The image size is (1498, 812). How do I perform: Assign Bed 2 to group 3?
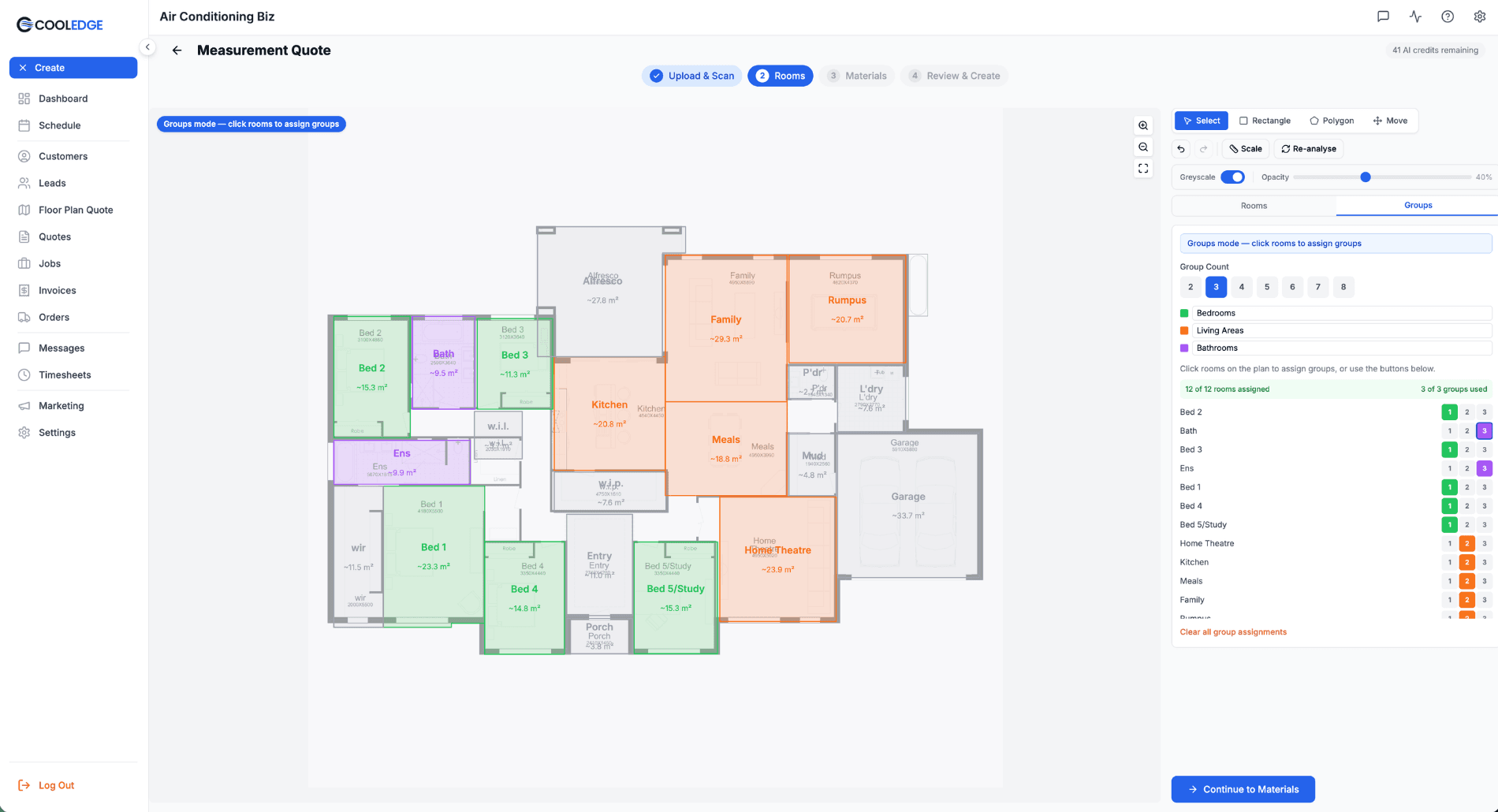[x=1484, y=412]
